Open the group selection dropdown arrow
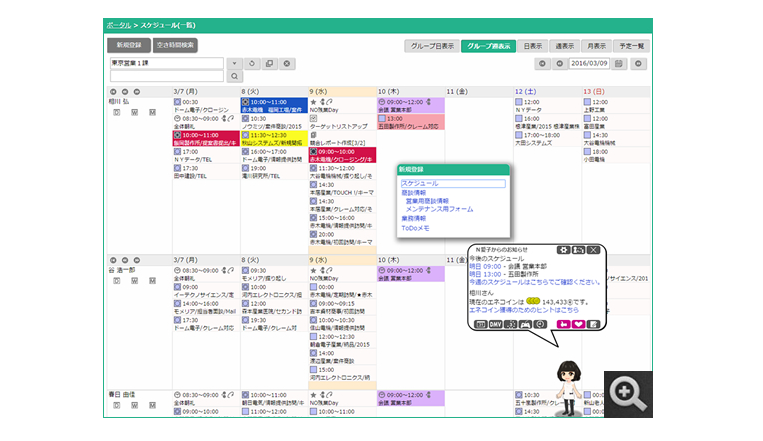763x441 pixels. [x=234, y=63]
